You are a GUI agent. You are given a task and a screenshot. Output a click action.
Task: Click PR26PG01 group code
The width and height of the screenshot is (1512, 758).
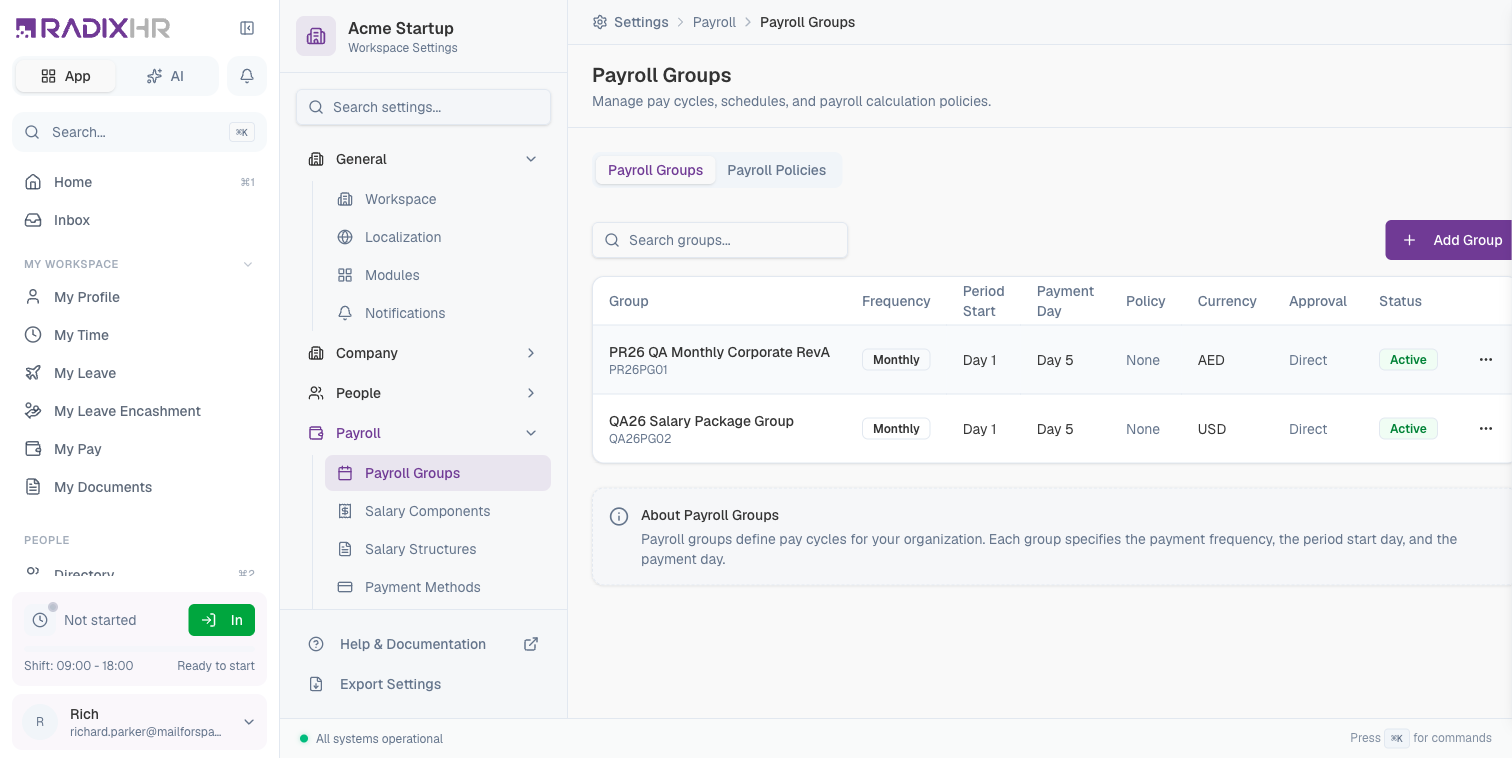coord(638,370)
